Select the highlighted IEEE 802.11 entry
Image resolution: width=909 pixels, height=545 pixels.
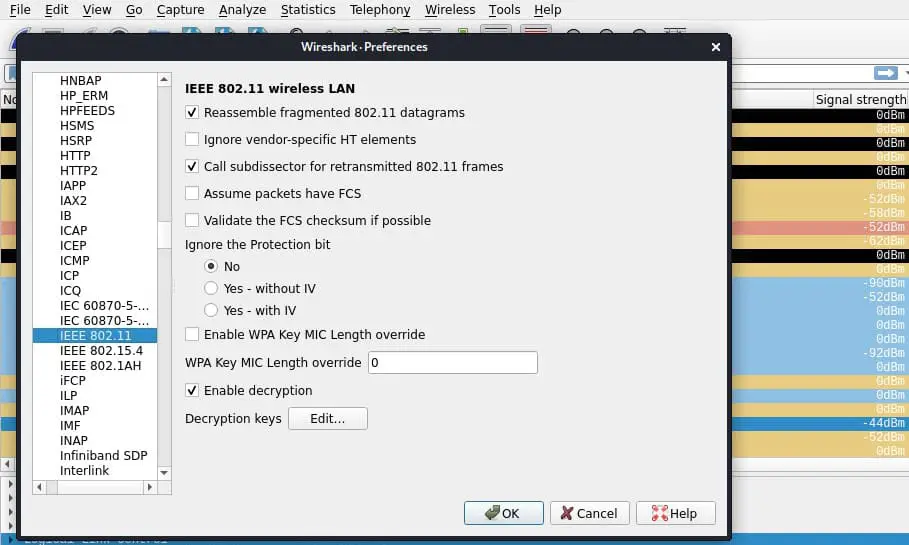click(x=94, y=336)
